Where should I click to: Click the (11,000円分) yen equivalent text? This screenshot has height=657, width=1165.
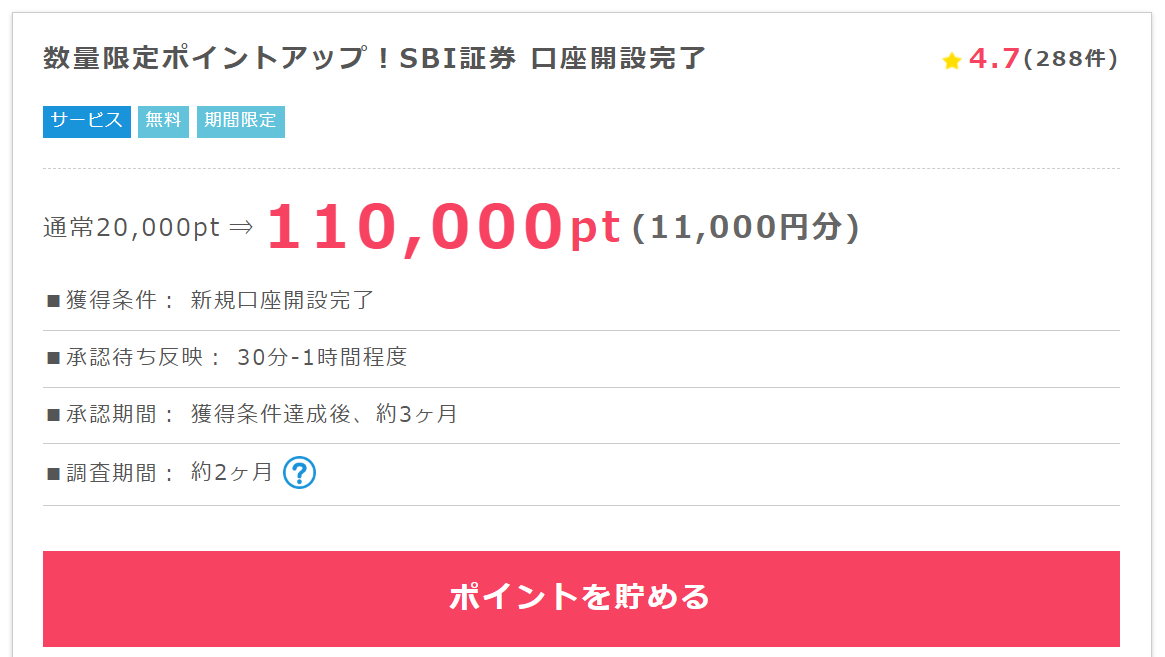746,227
